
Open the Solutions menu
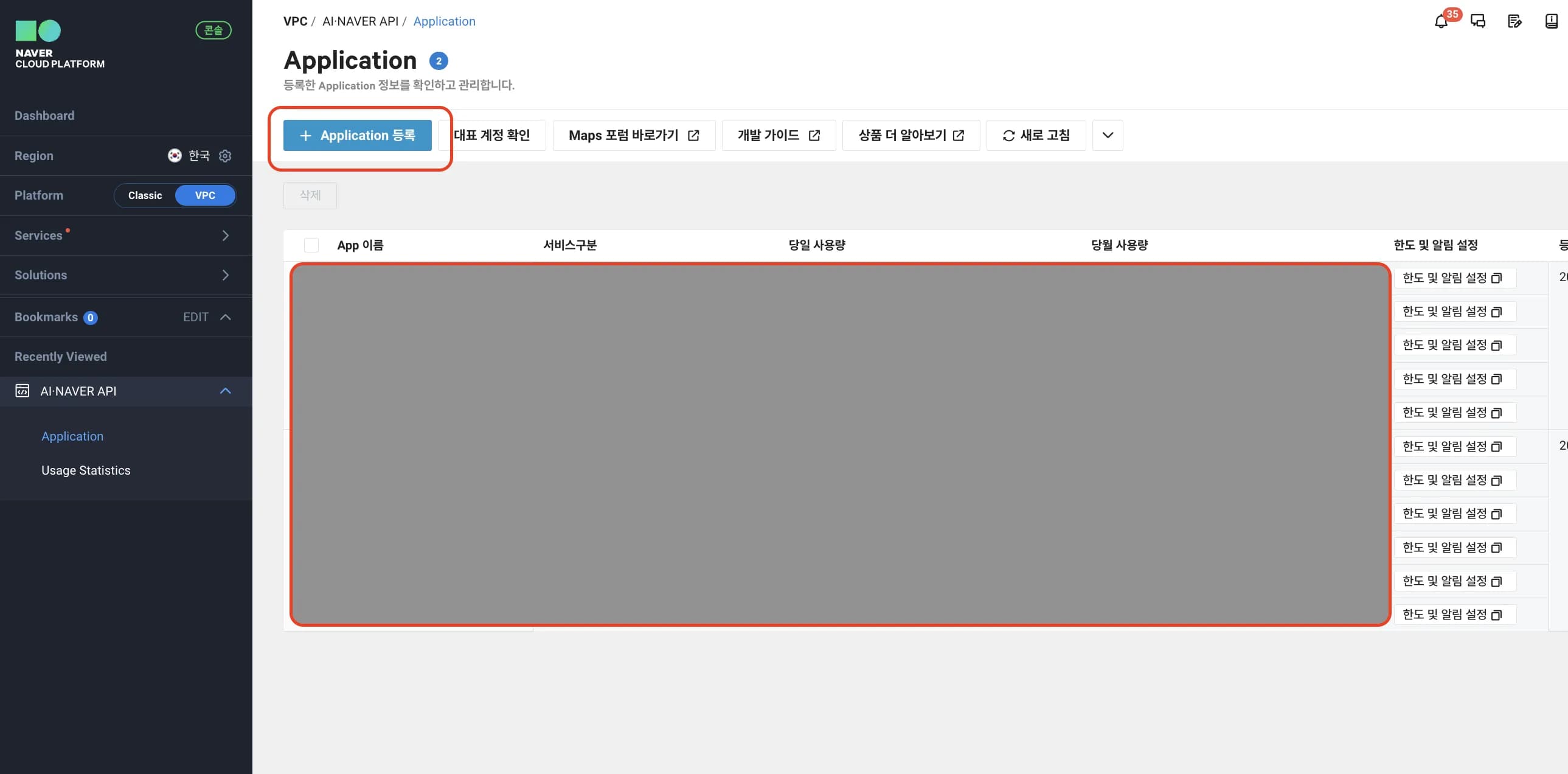pyautogui.click(x=126, y=275)
